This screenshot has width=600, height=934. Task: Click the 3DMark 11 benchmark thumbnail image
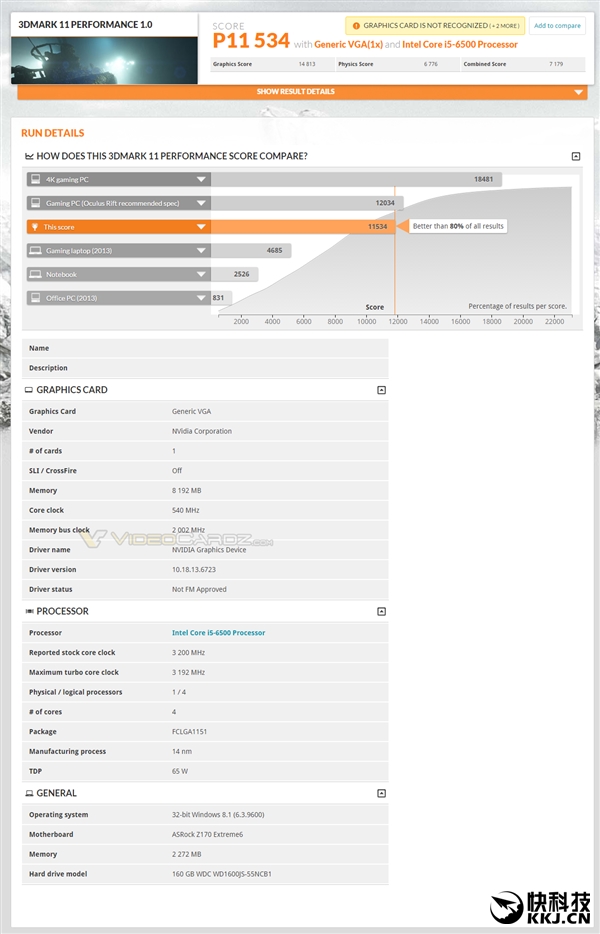click(104, 60)
